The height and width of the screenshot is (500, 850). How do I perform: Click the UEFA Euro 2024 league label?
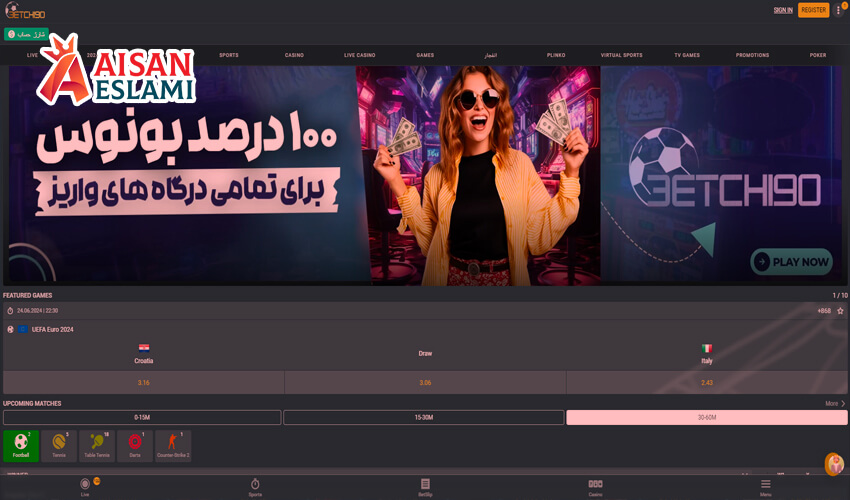tap(53, 329)
